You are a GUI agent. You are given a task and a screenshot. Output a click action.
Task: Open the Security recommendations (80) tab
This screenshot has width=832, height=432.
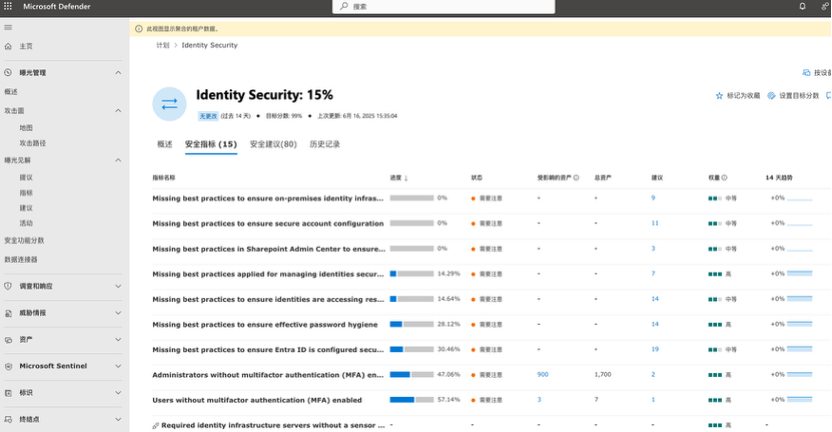(273, 144)
